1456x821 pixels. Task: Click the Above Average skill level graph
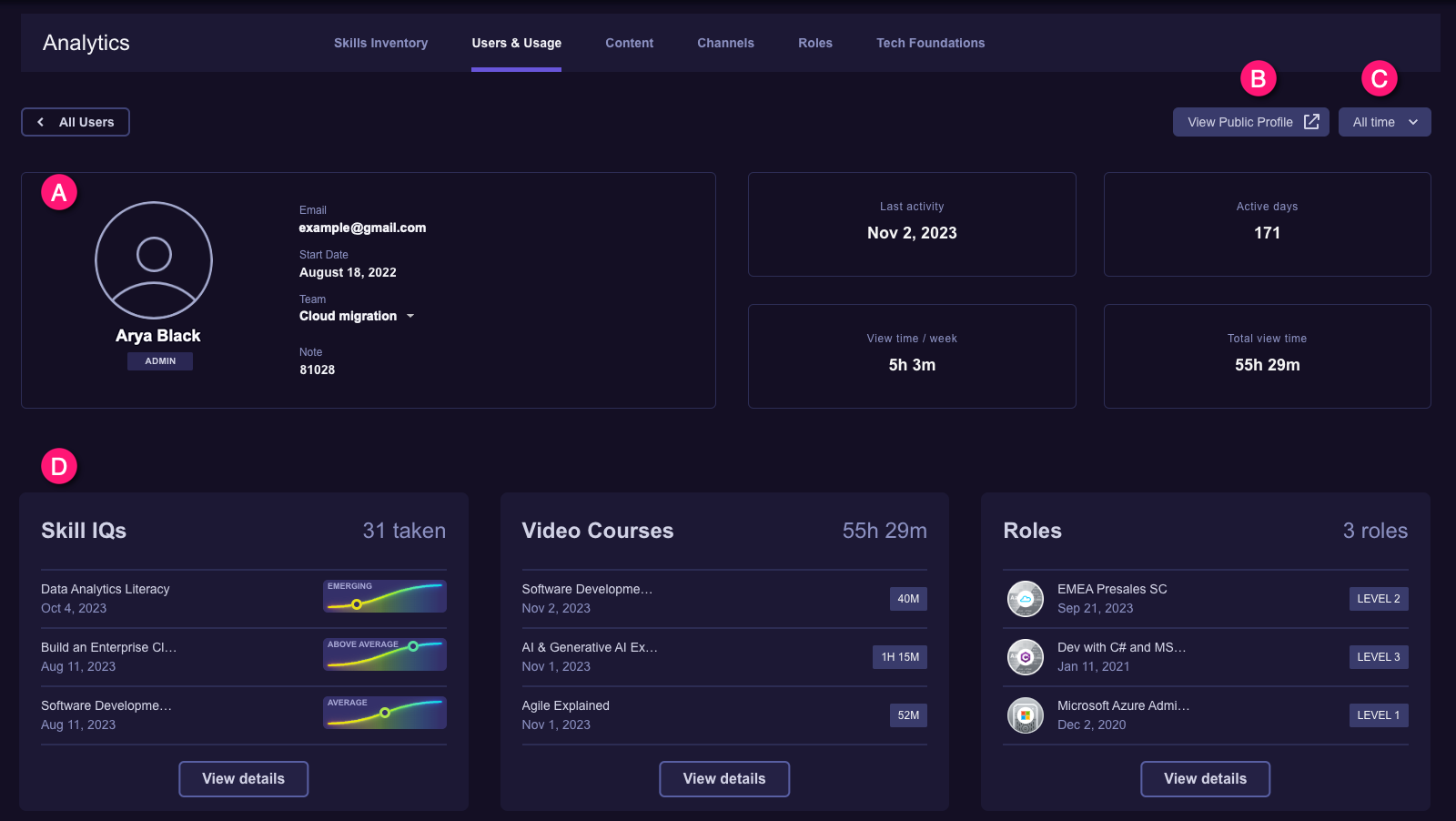coord(385,654)
